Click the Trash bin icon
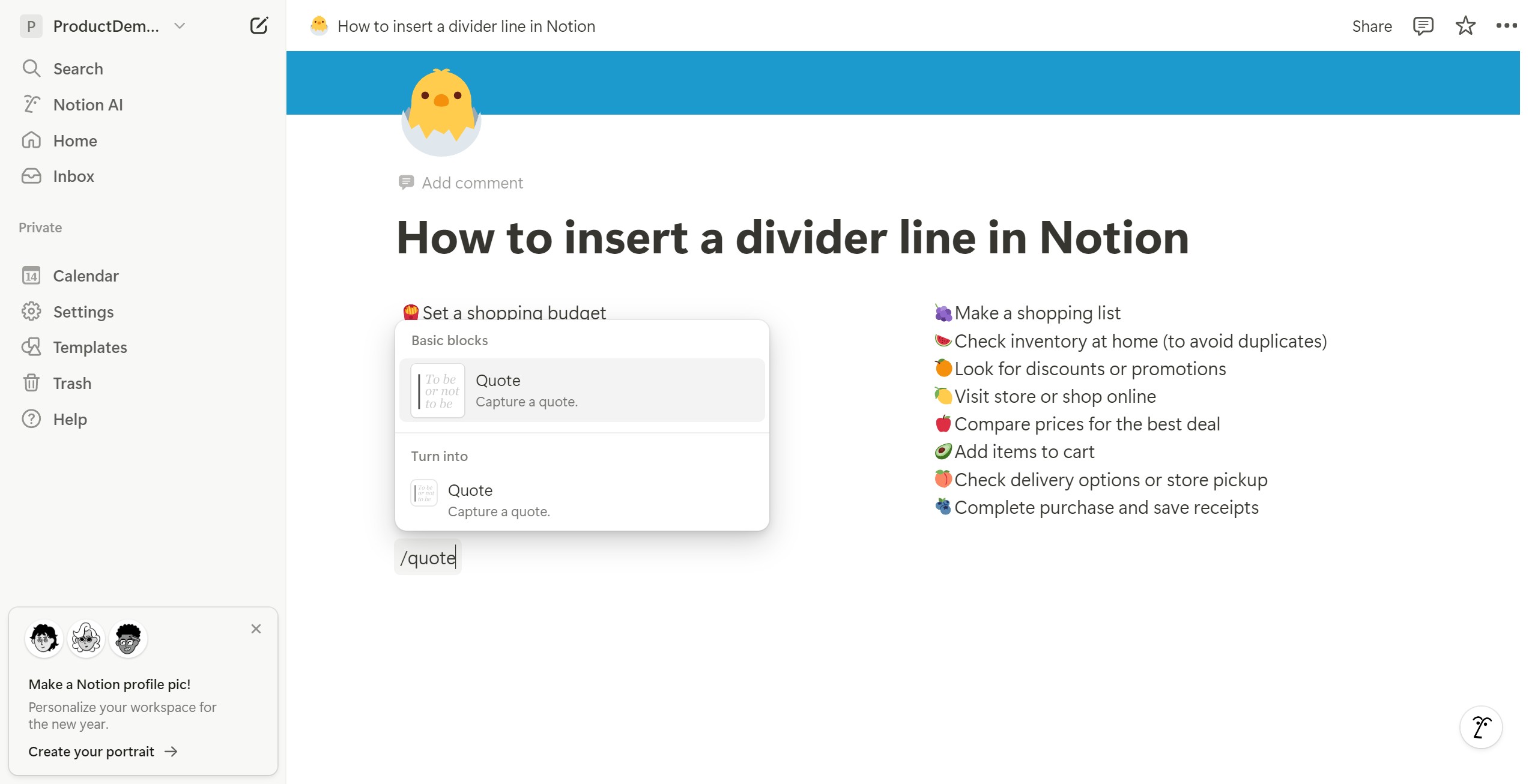The height and width of the screenshot is (784, 1538). 31,383
